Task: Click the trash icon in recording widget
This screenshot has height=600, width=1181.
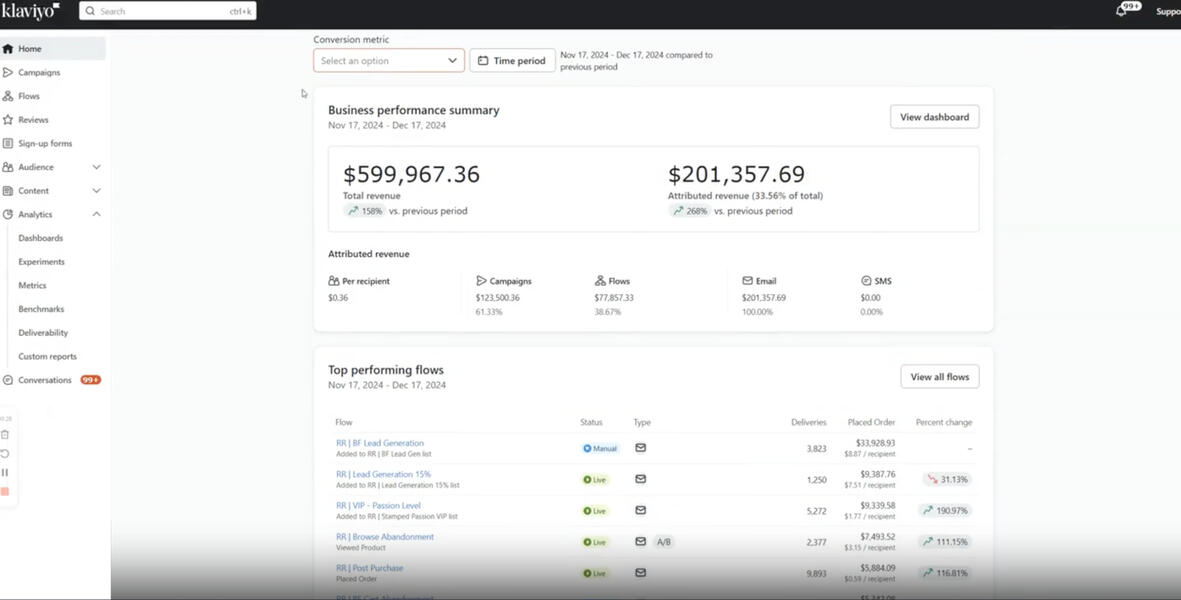Action: pyautogui.click(x=5, y=435)
